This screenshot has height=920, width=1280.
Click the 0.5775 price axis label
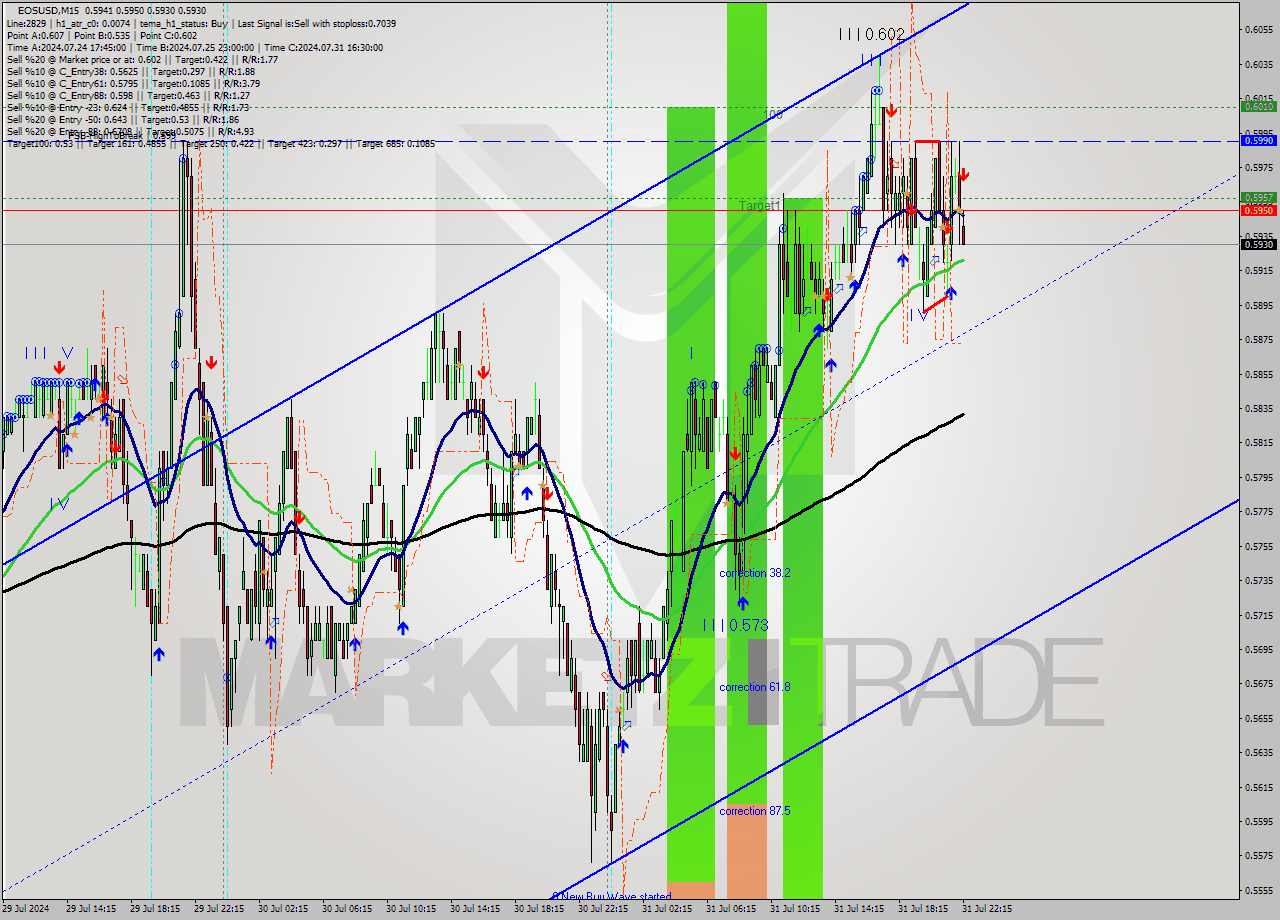(1258, 511)
